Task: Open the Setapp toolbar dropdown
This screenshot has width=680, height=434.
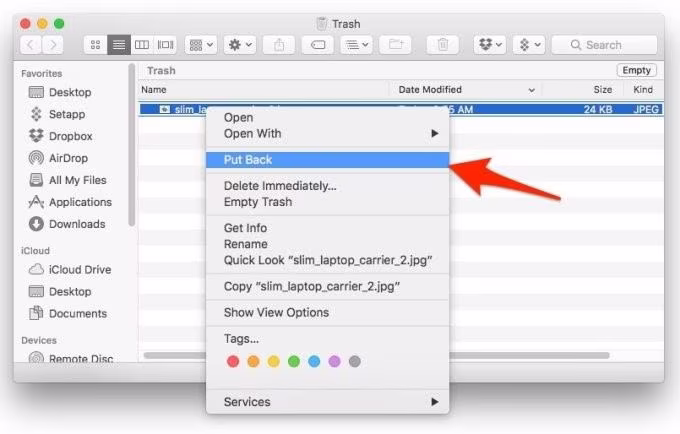Action: click(x=529, y=45)
